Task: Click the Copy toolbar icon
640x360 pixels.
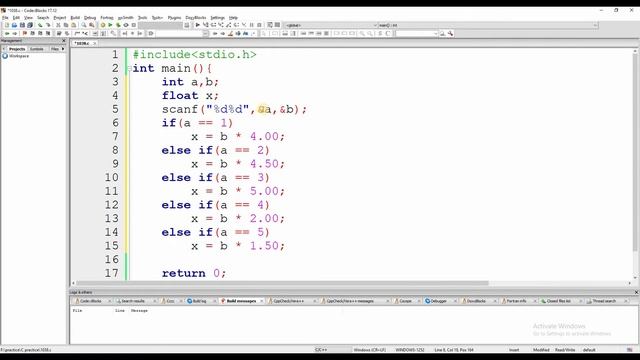Action: 66,25
